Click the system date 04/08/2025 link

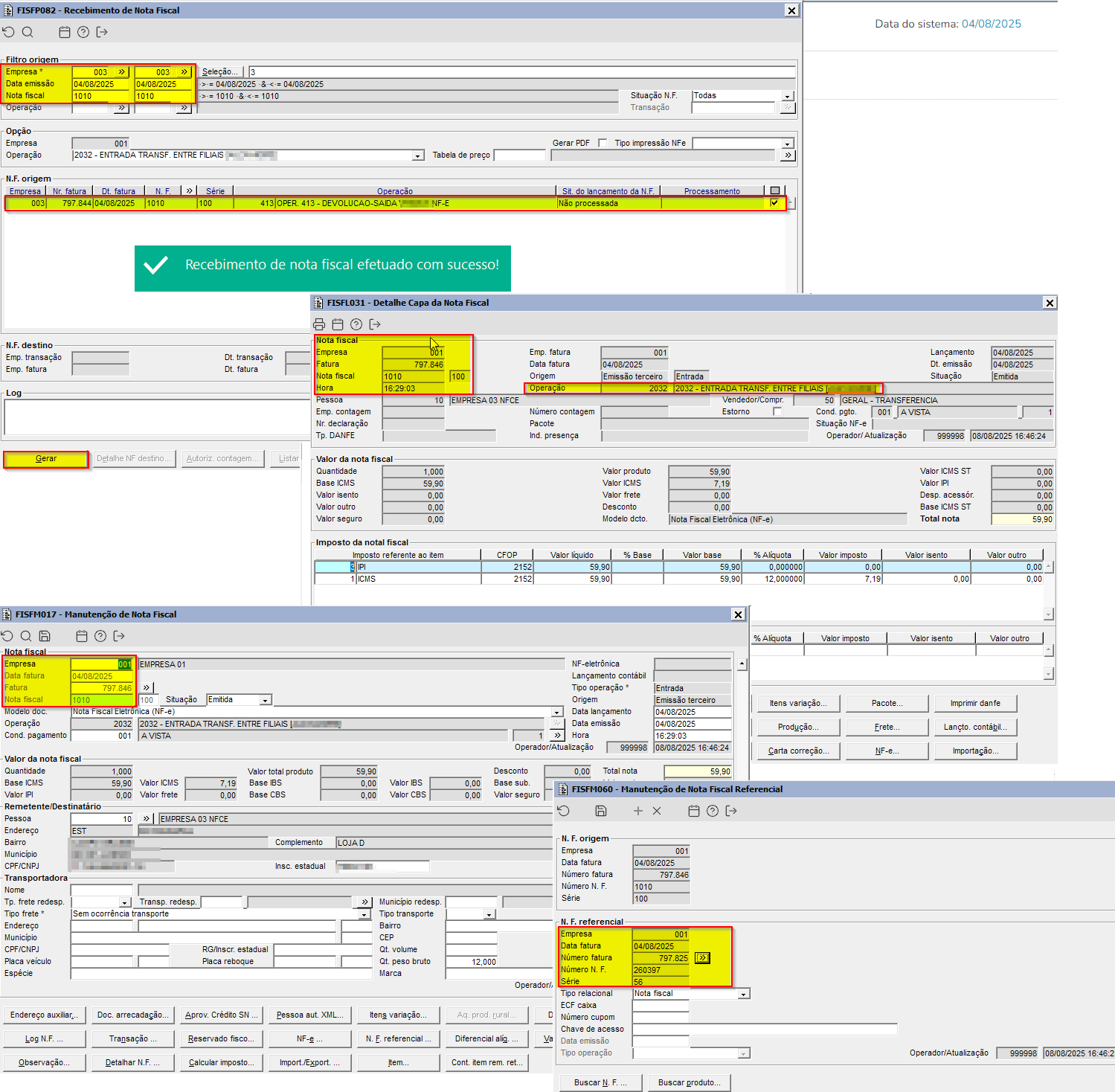click(992, 24)
